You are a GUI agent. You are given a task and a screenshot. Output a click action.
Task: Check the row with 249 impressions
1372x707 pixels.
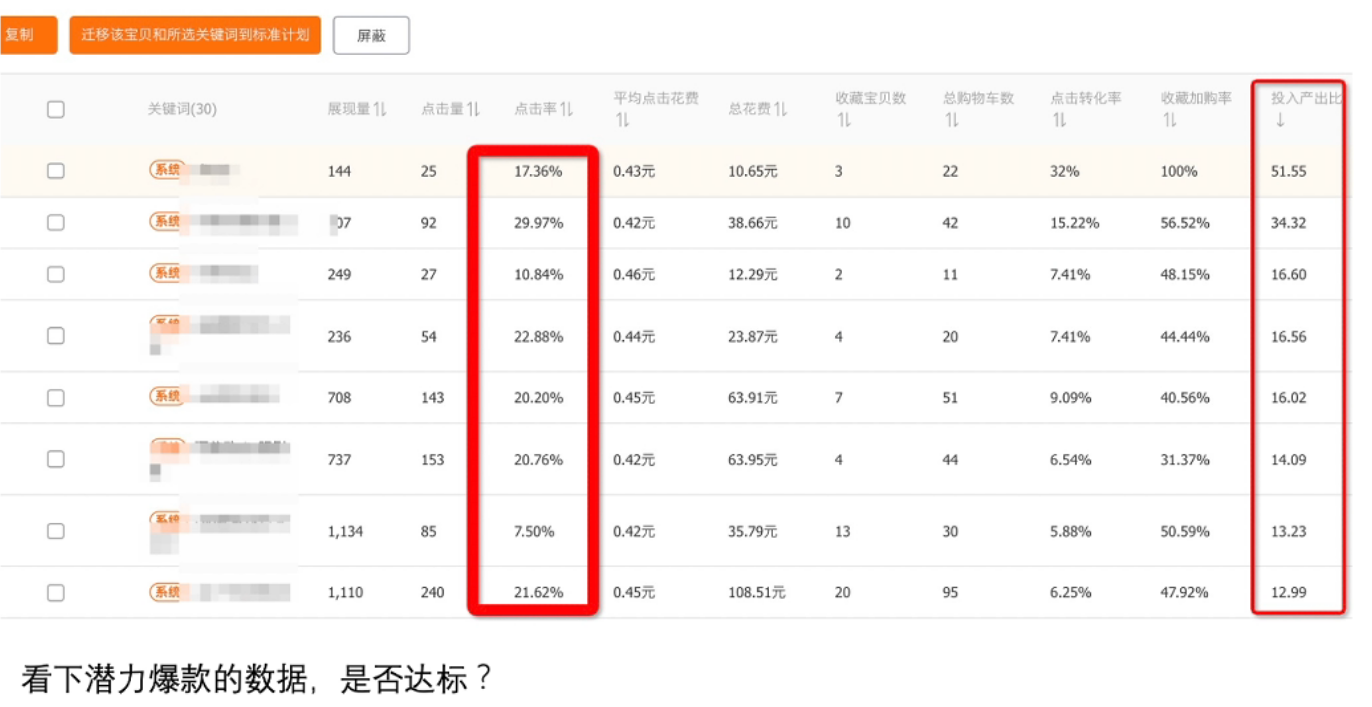pos(56,274)
